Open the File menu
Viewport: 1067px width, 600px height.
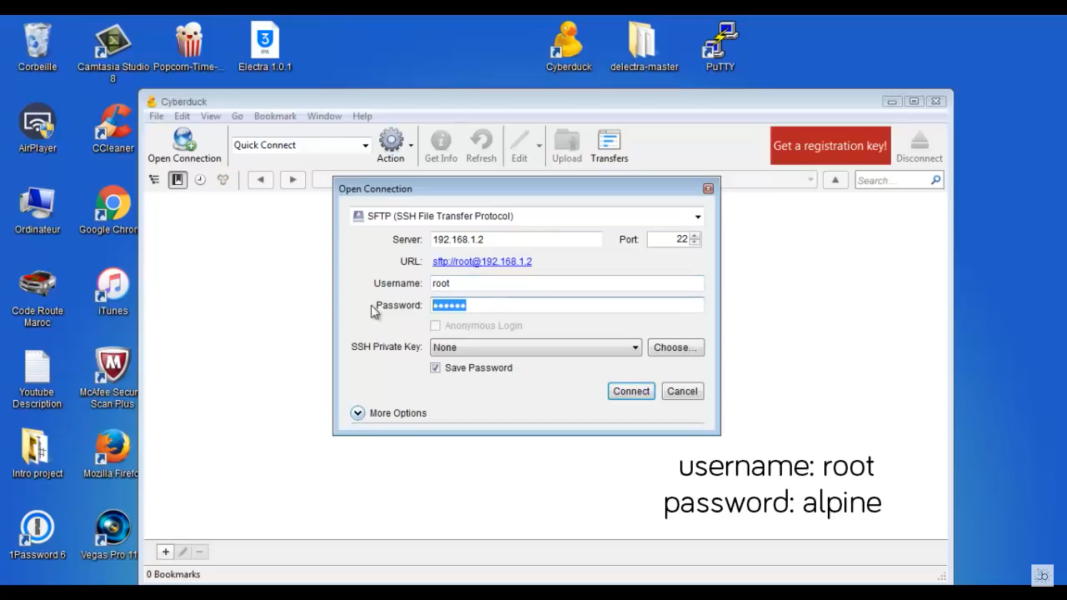tap(157, 116)
